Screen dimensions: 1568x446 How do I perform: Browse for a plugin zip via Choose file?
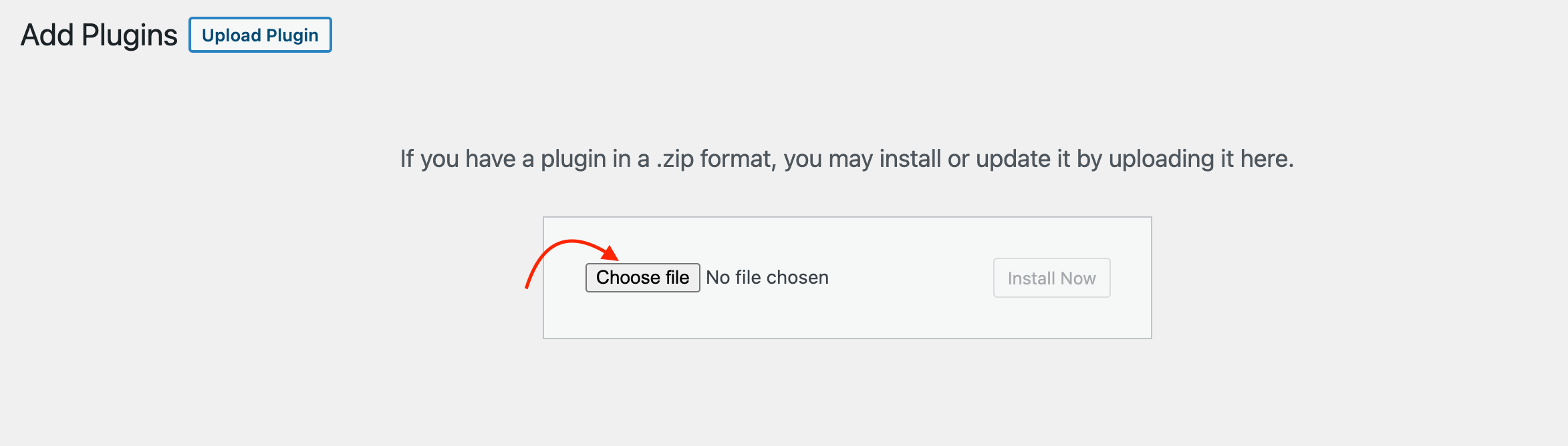[642, 278]
